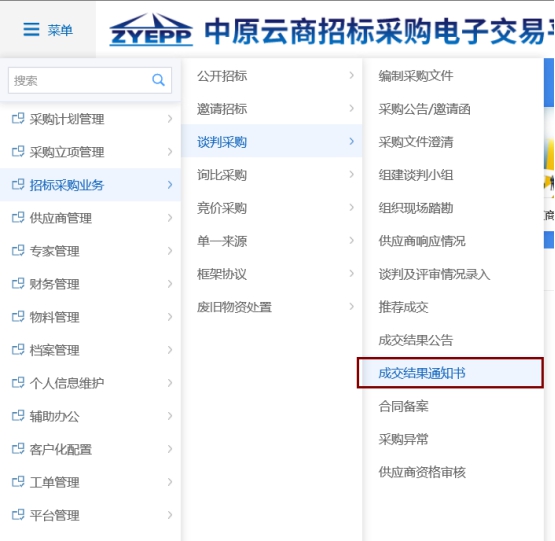Click the icon beside 平台管理

pyautogui.click(x=18, y=514)
